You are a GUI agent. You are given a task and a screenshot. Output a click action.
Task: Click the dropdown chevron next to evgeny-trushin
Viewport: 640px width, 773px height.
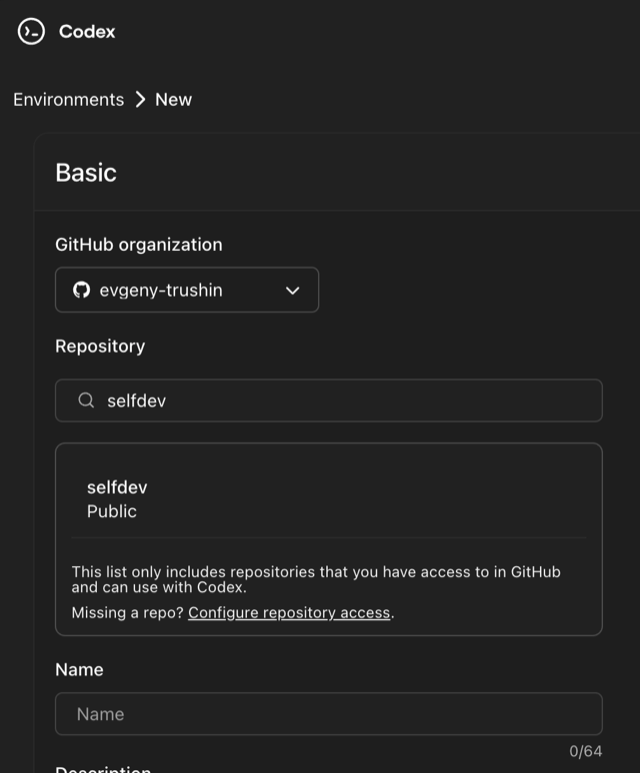tap(292, 290)
